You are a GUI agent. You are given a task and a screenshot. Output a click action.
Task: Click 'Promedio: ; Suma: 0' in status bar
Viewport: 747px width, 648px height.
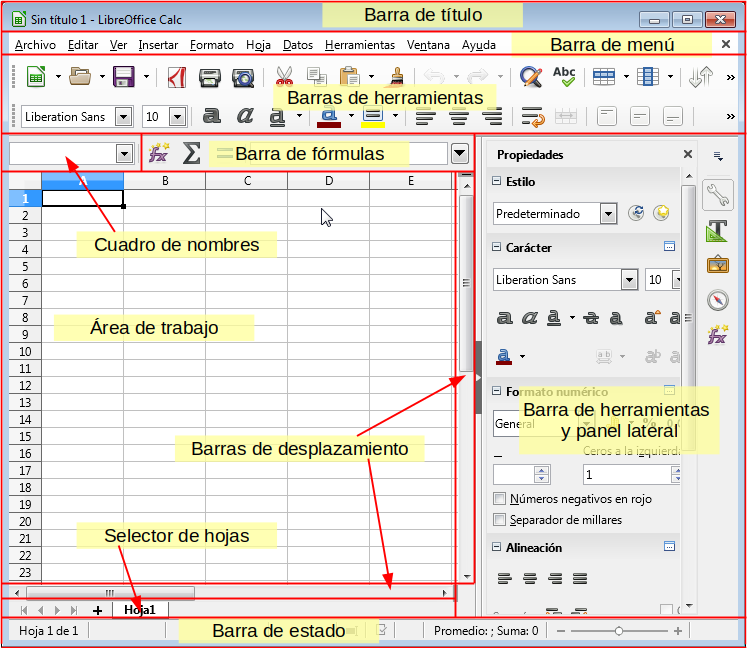pos(486,631)
